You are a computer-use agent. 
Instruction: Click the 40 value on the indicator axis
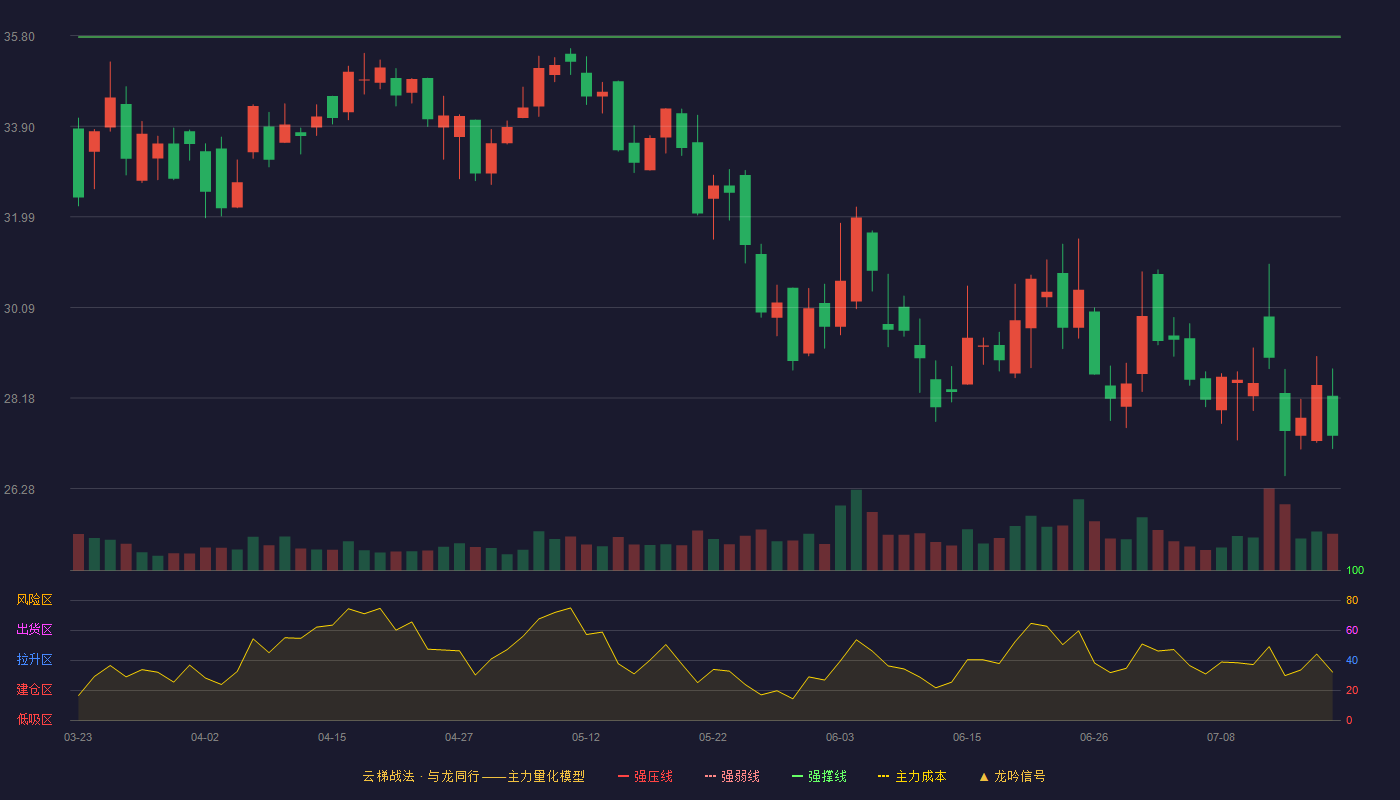(1352, 660)
